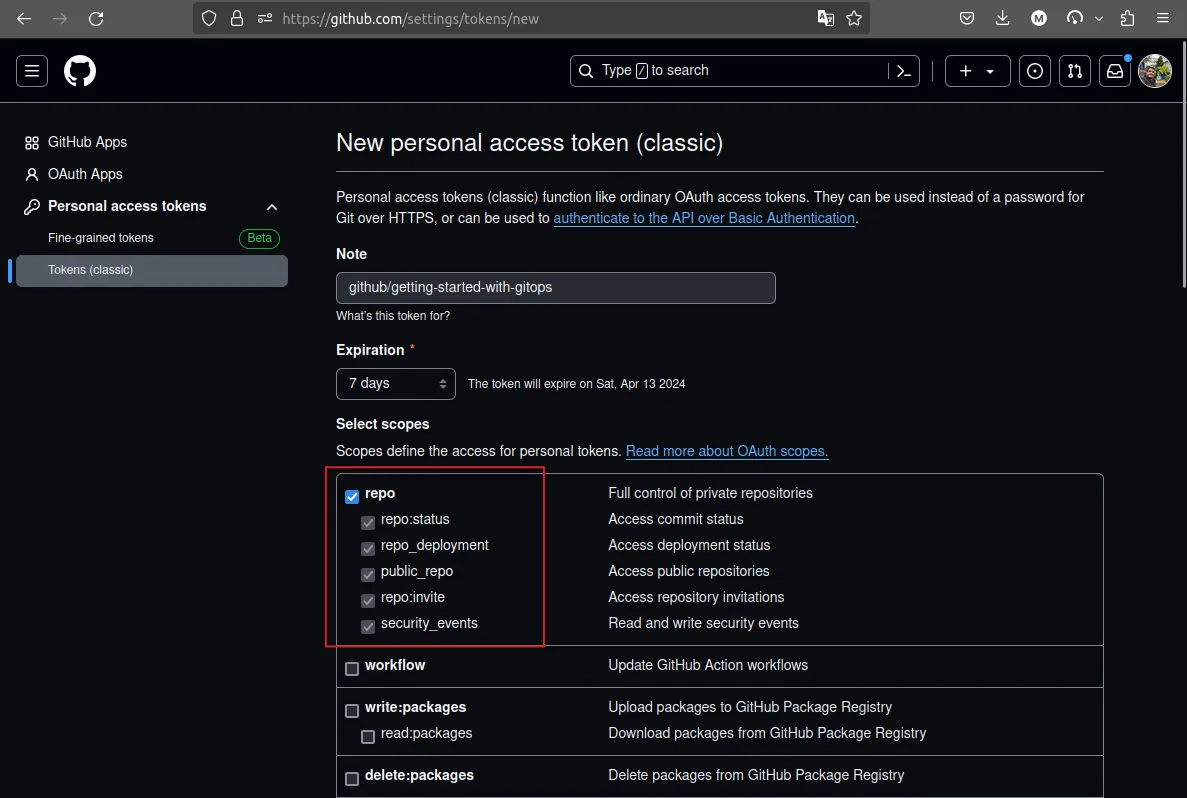Viewport: 1187px width, 798px height.
Task: Open Read more about OAuth scopes link
Action: [727, 451]
